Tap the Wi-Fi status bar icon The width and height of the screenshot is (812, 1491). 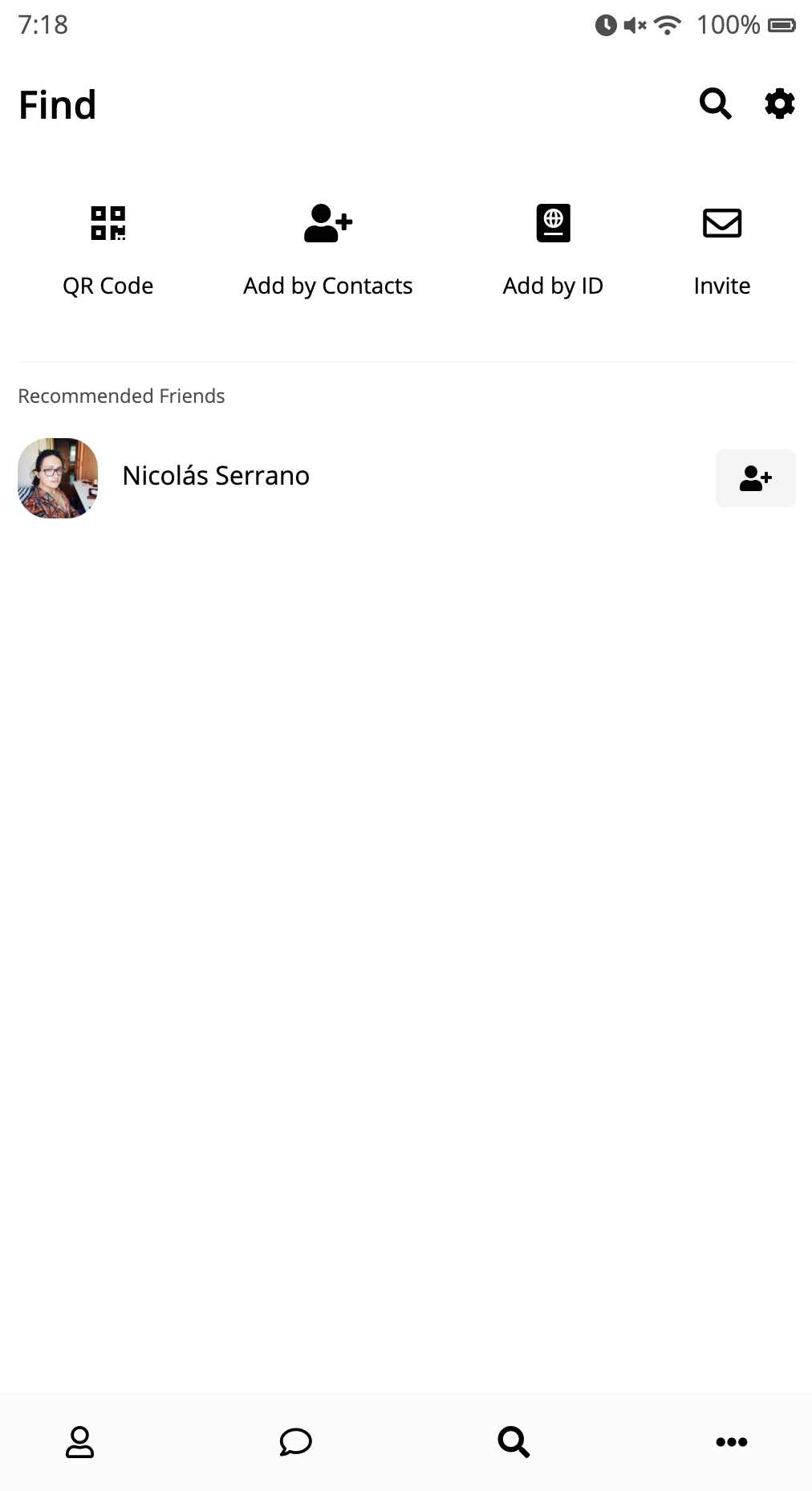pyautogui.click(x=668, y=25)
